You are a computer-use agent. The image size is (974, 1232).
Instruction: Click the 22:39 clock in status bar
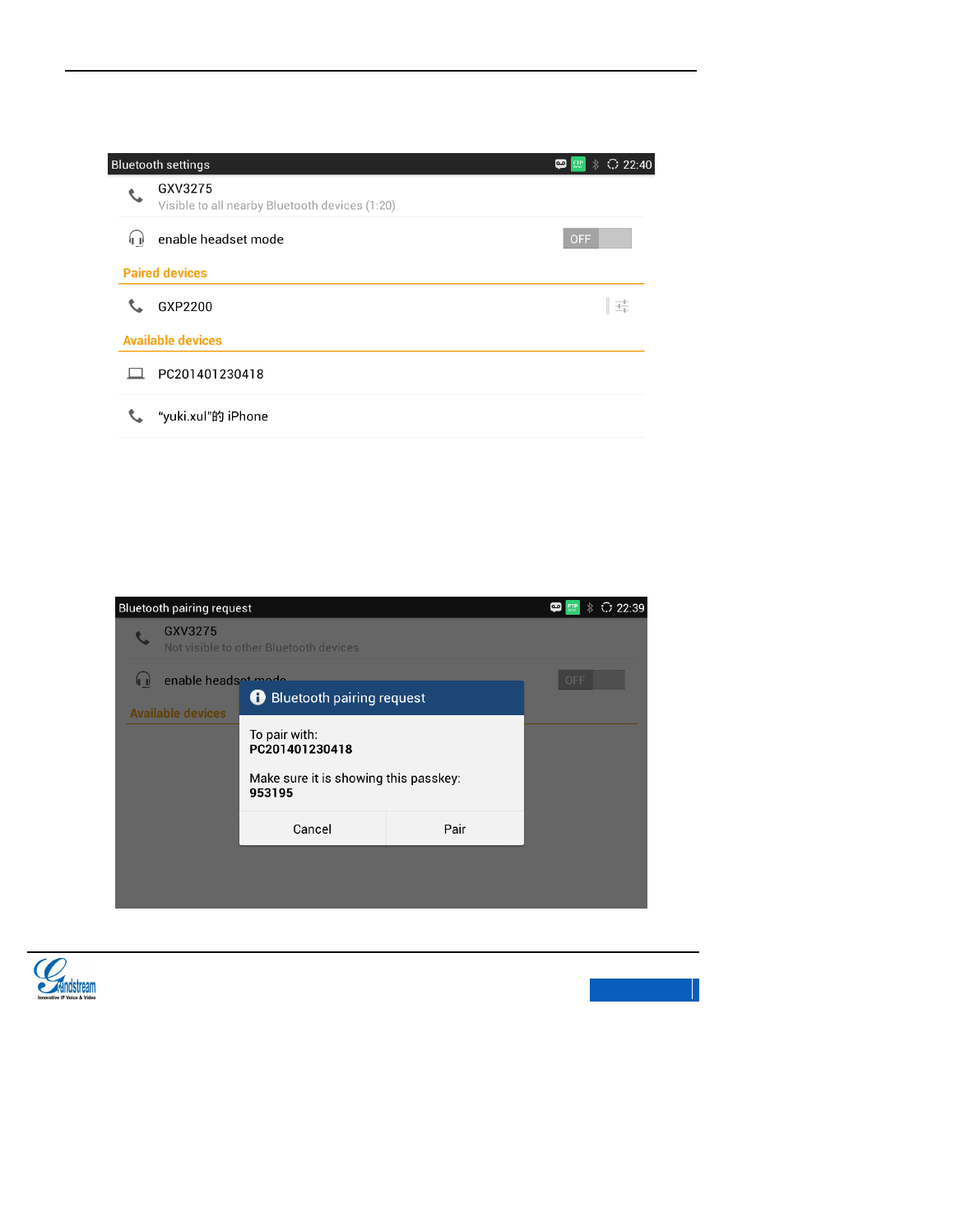631,608
